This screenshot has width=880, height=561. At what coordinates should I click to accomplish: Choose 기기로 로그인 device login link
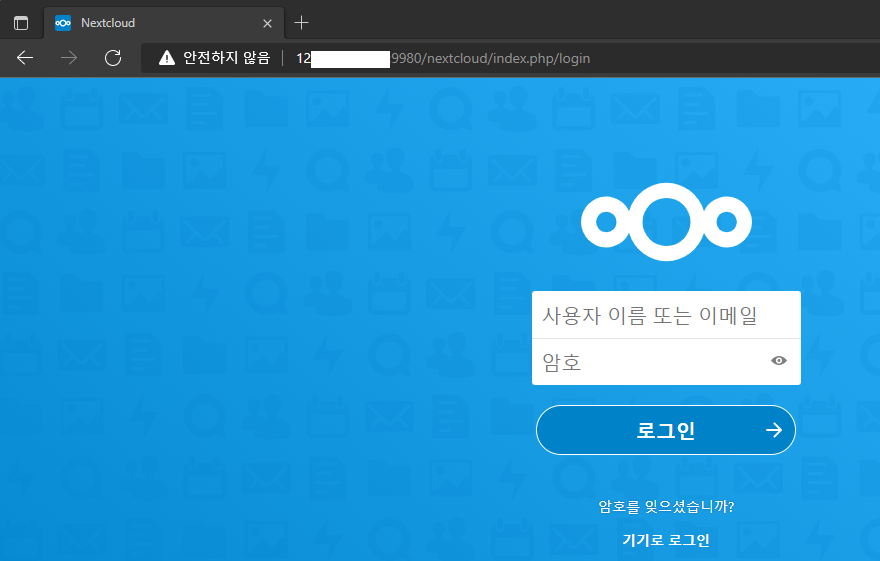point(666,540)
